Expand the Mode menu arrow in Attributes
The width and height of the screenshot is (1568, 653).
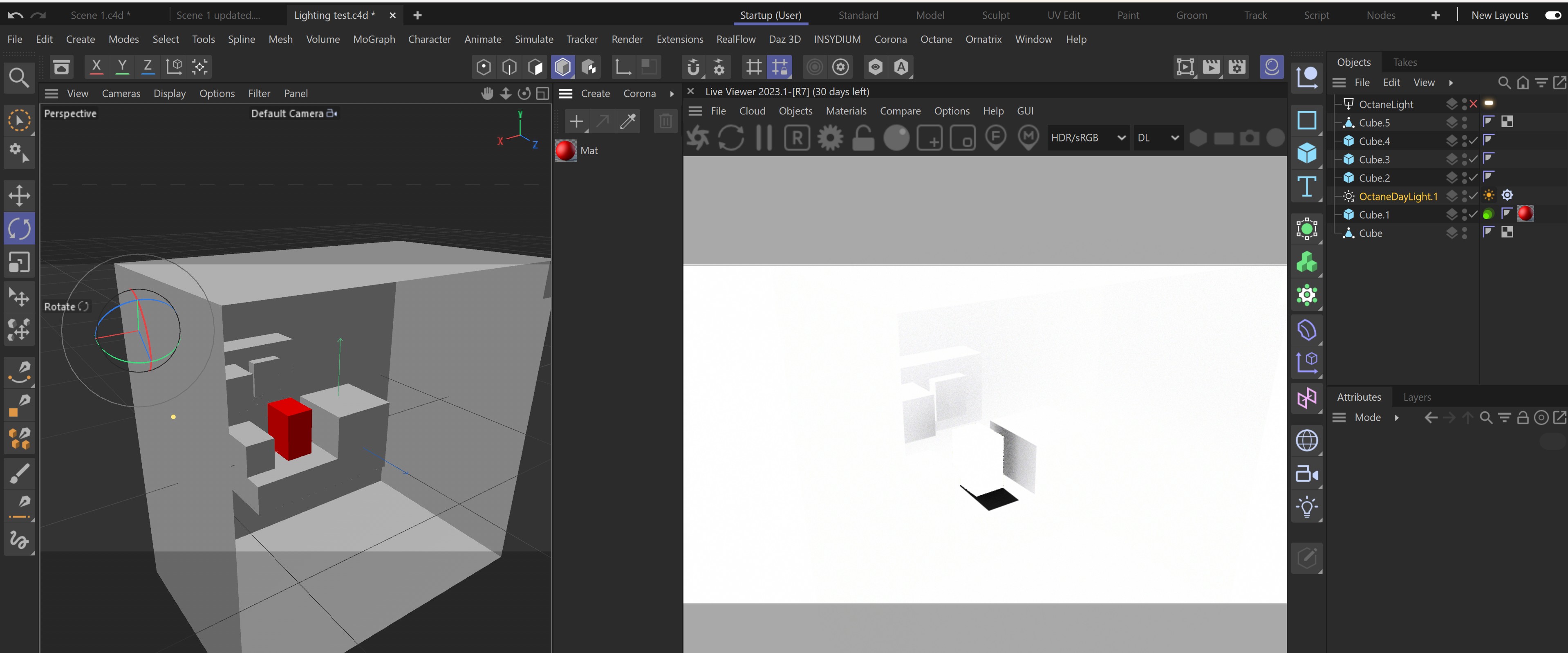tap(1396, 418)
